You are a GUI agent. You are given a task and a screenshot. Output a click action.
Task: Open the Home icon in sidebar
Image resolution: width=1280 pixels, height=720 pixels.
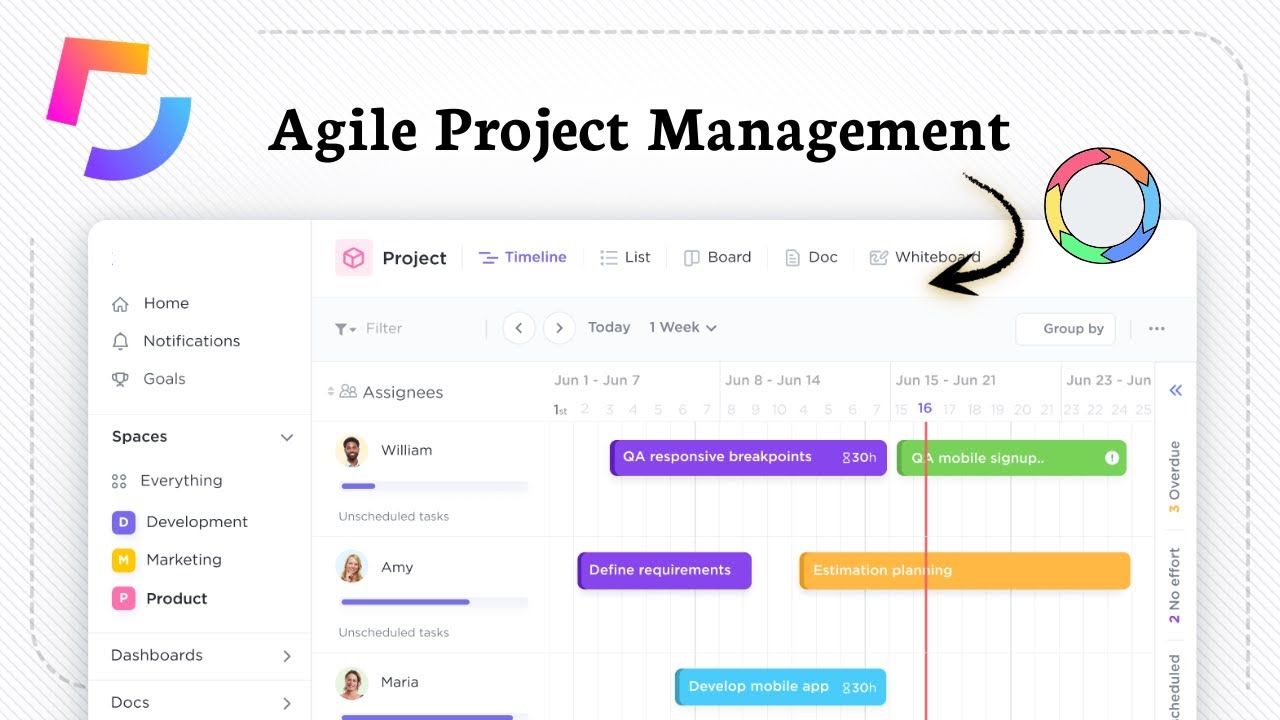click(x=120, y=304)
